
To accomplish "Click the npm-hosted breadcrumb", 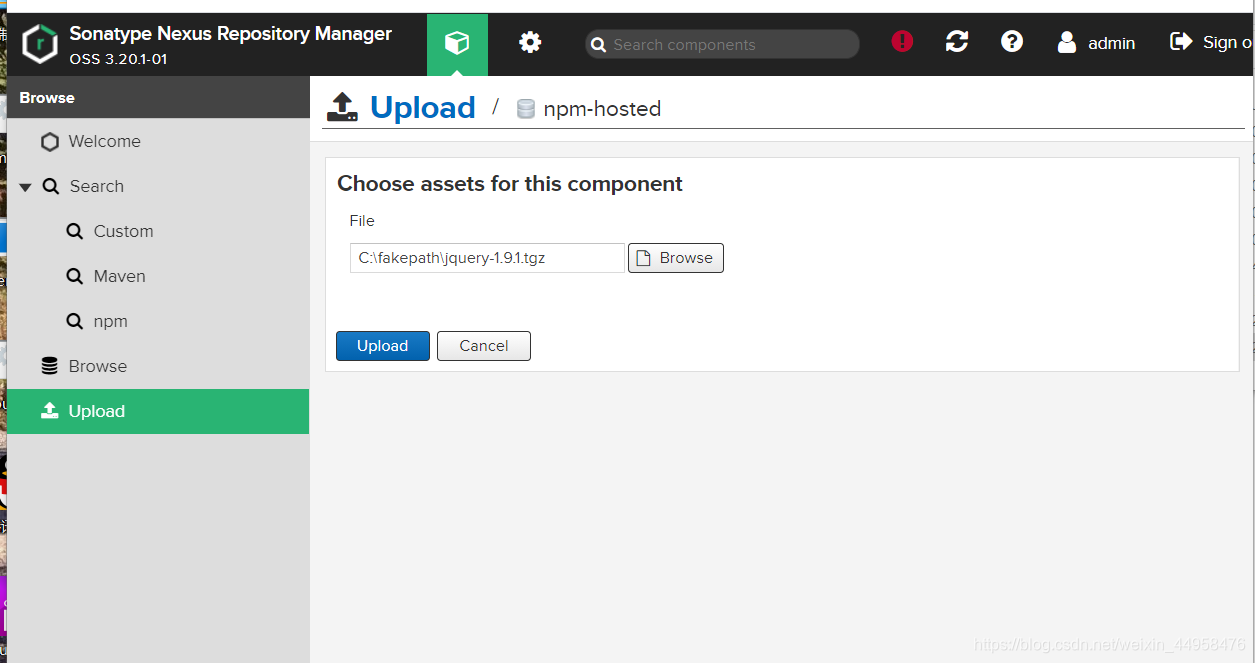I will (x=602, y=109).
